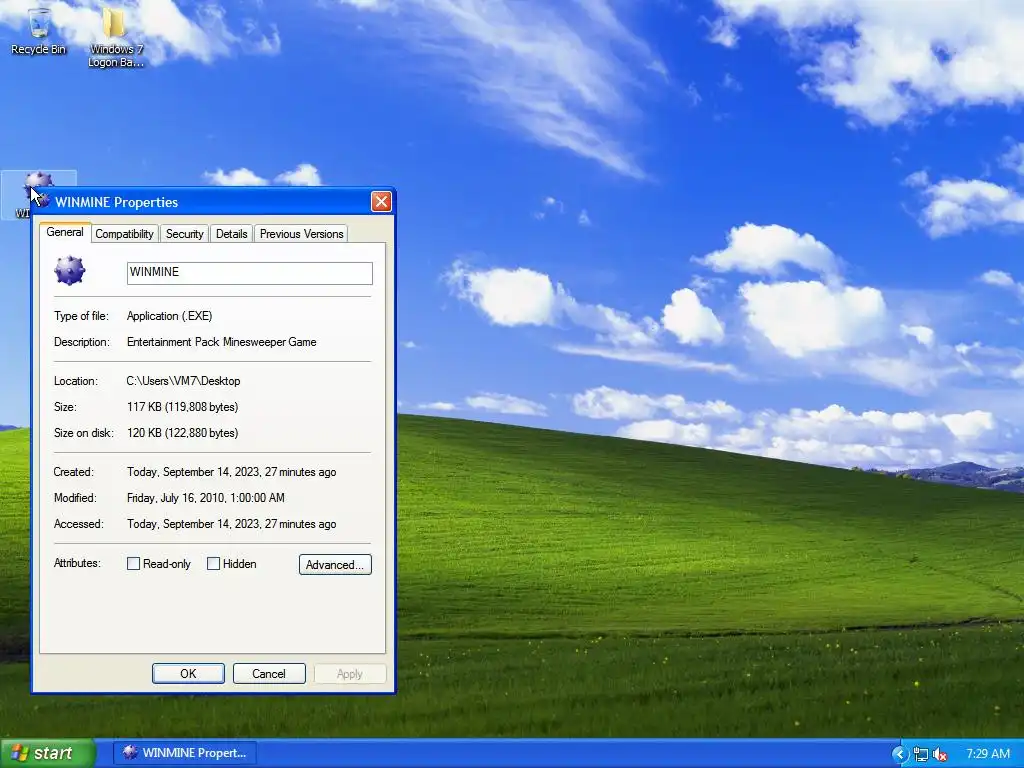The height and width of the screenshot is (768, 1024).
Task: Open the Previous Versions tab
Action: [301, 234]
